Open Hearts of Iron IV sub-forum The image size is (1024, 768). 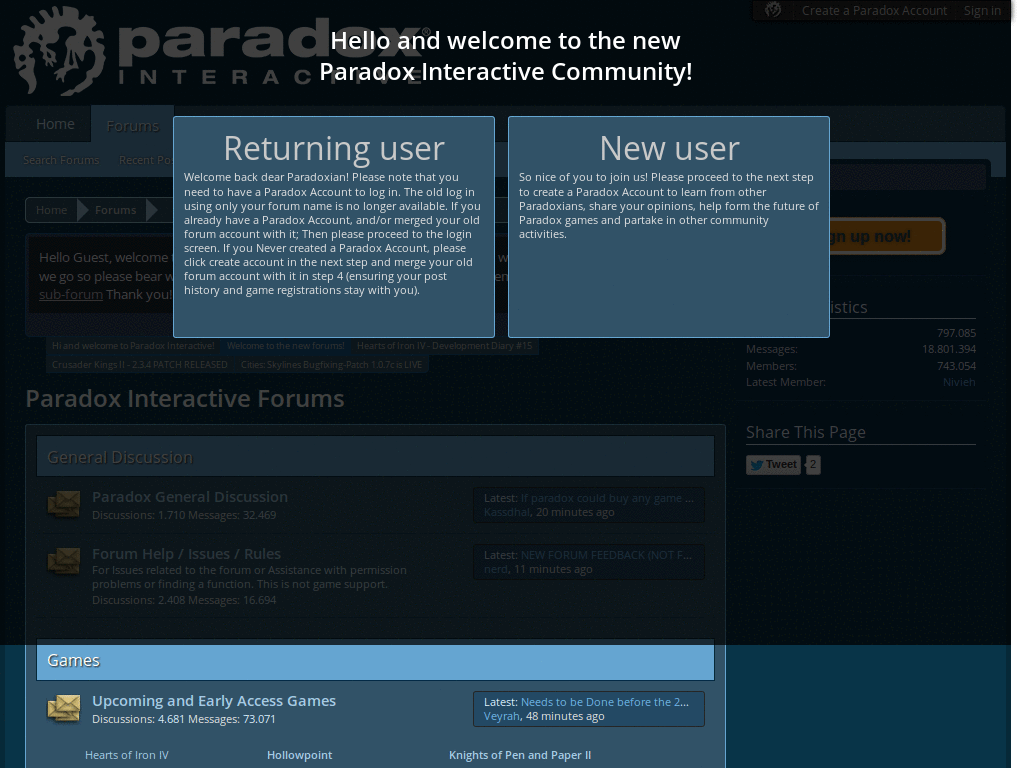pos(127,755)
